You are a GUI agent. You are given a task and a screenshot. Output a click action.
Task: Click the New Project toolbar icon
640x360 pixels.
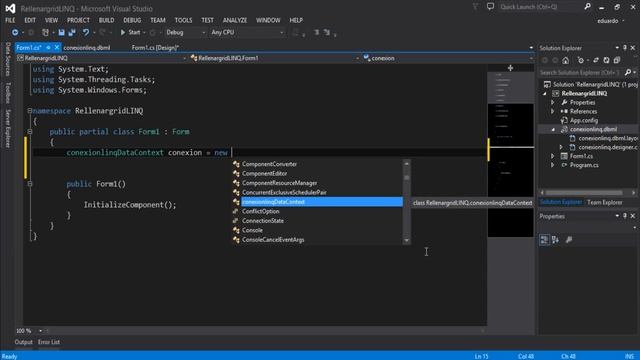point(45,32)
